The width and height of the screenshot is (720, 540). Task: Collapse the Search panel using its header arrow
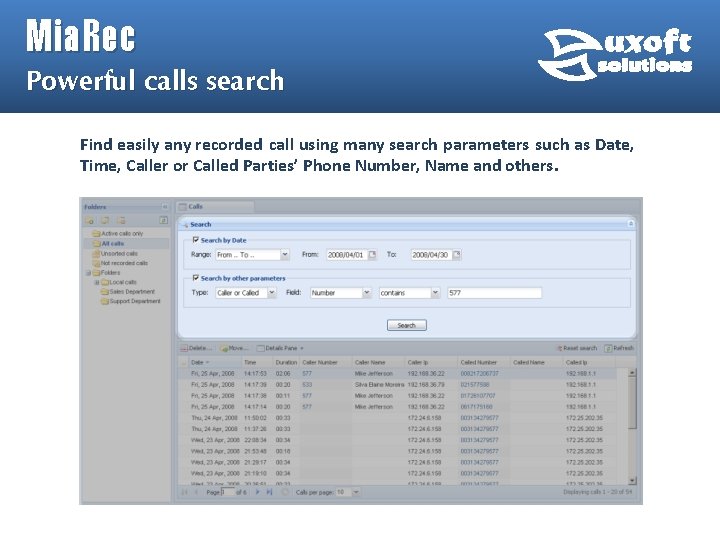(x=631, y=224)
